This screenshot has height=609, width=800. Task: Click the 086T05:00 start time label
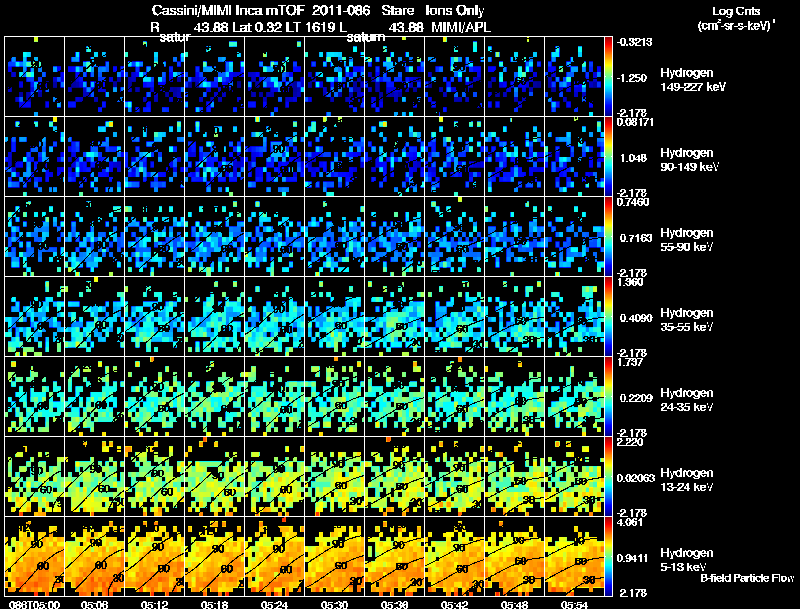tap(35, 604)
